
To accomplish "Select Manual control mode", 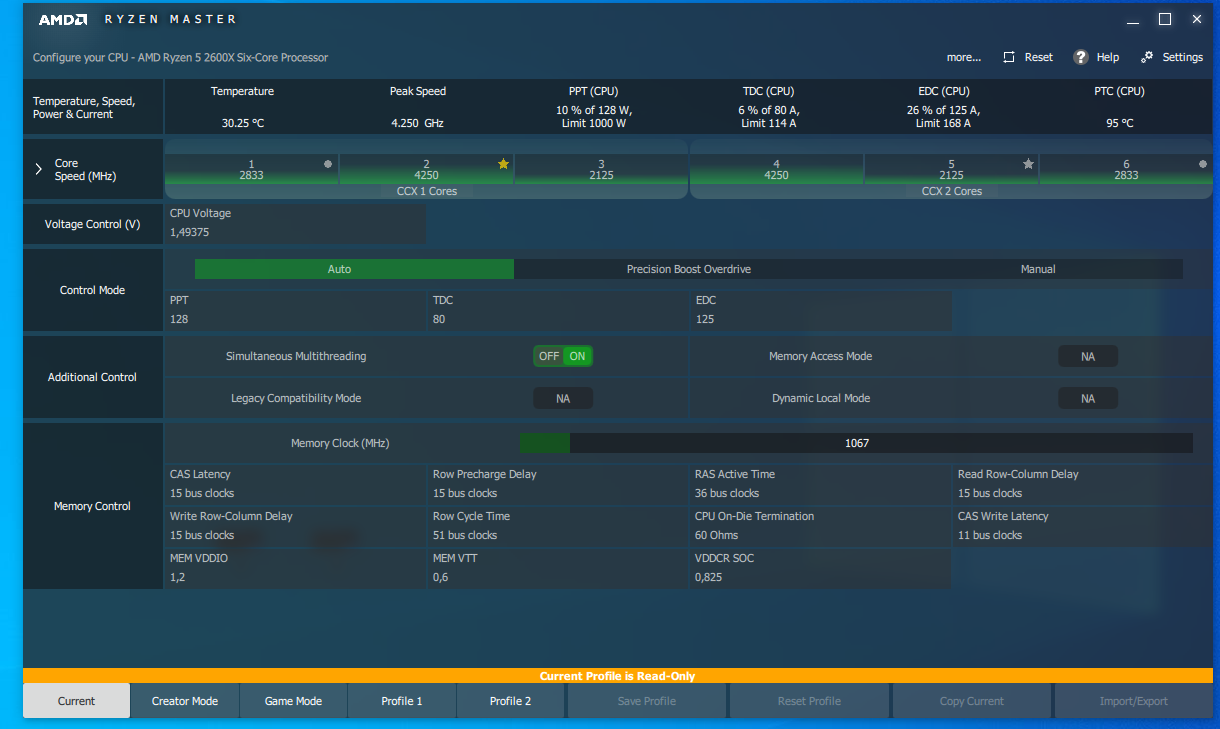I will point(1038,269).
